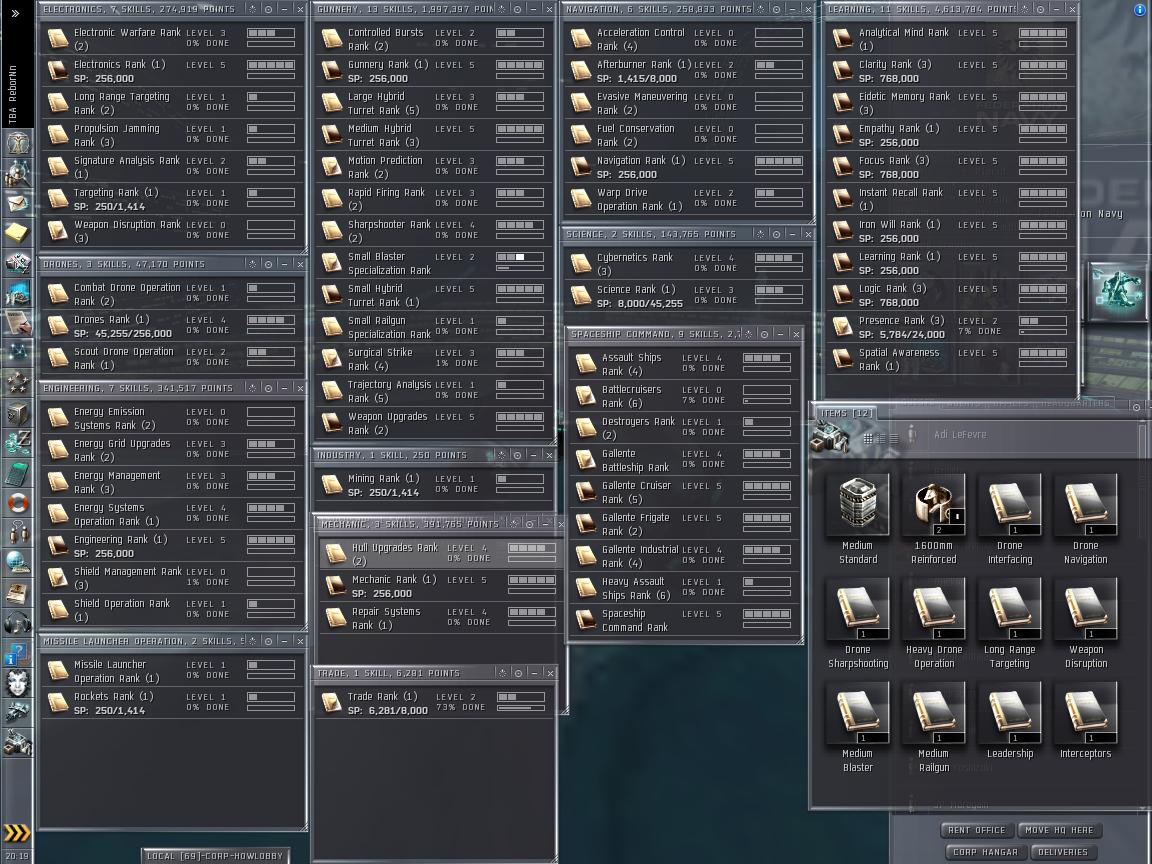Collapse the Mechanic window via minimize
The width and height of the screenshot is (1152, 864).
click(x=546, y=524)
